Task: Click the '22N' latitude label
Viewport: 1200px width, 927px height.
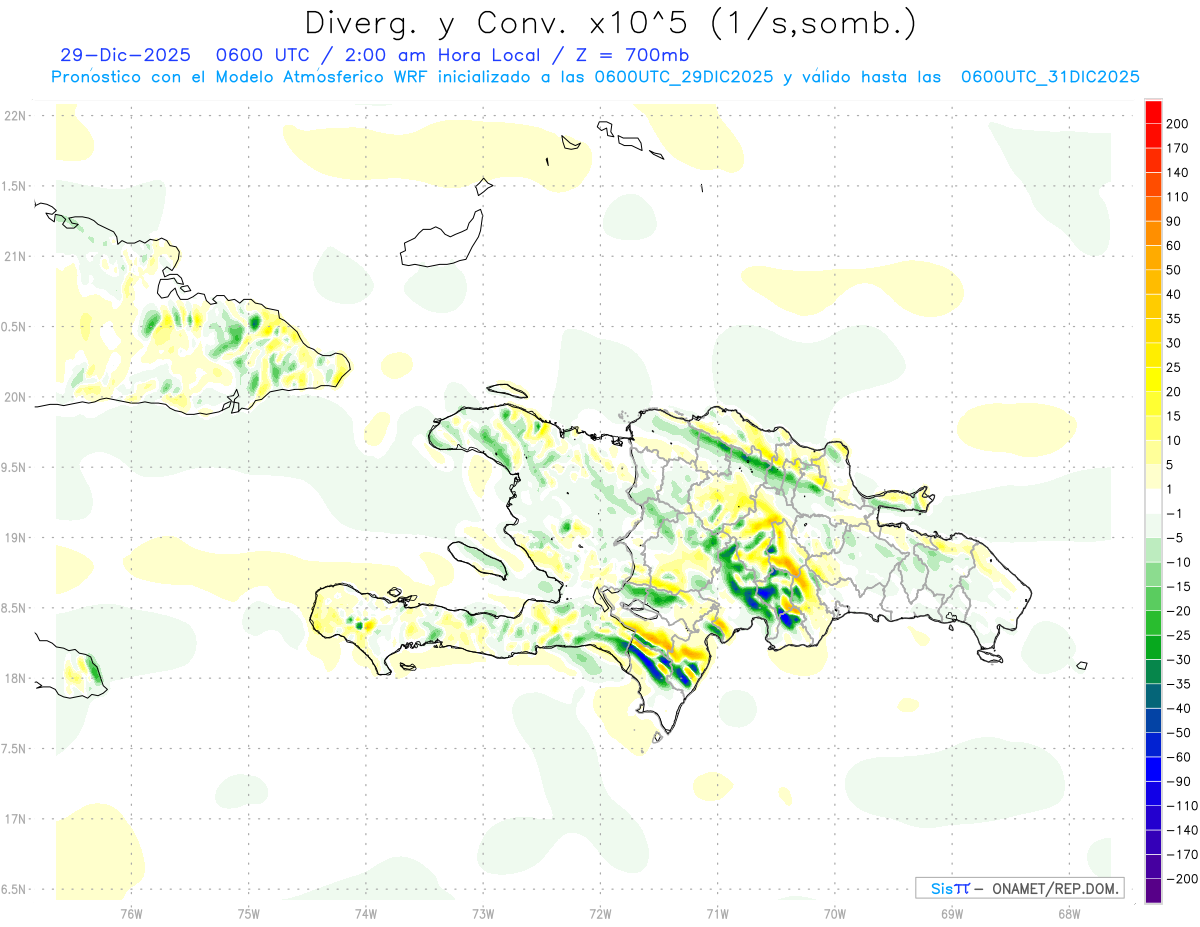Action: [15, 116]
